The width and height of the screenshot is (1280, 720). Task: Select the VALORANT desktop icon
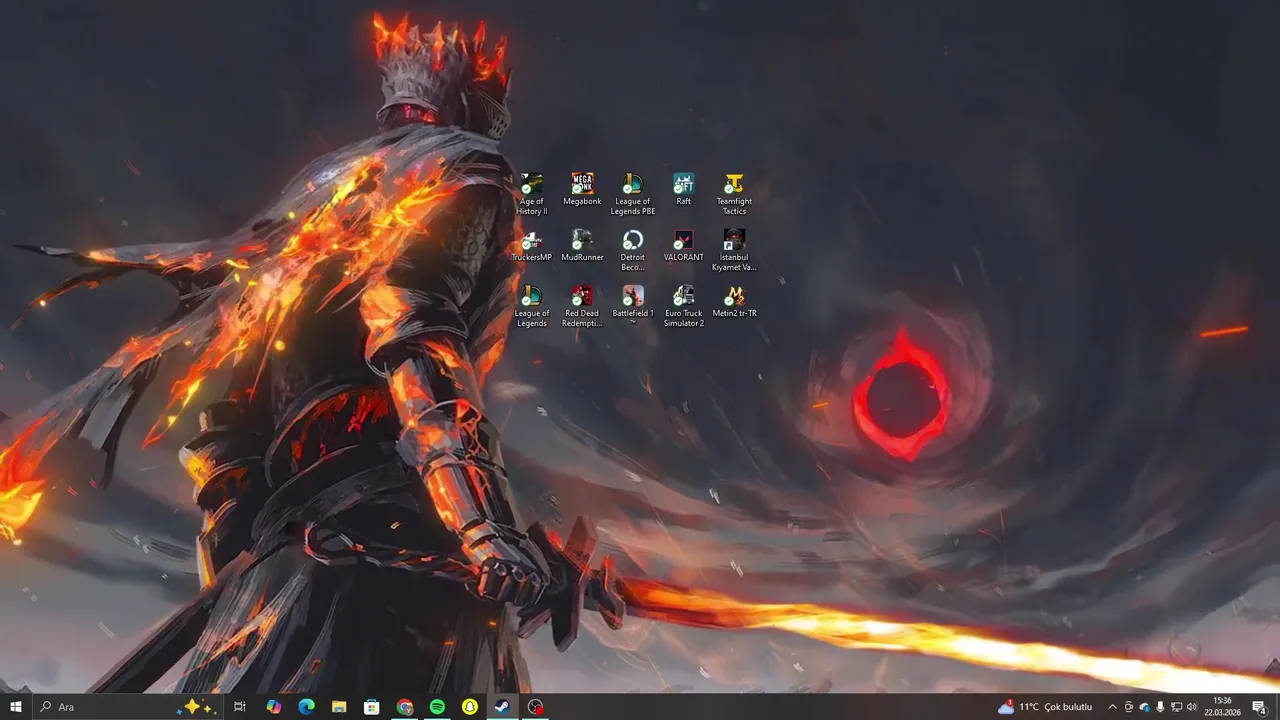click(x=683, y=245)
